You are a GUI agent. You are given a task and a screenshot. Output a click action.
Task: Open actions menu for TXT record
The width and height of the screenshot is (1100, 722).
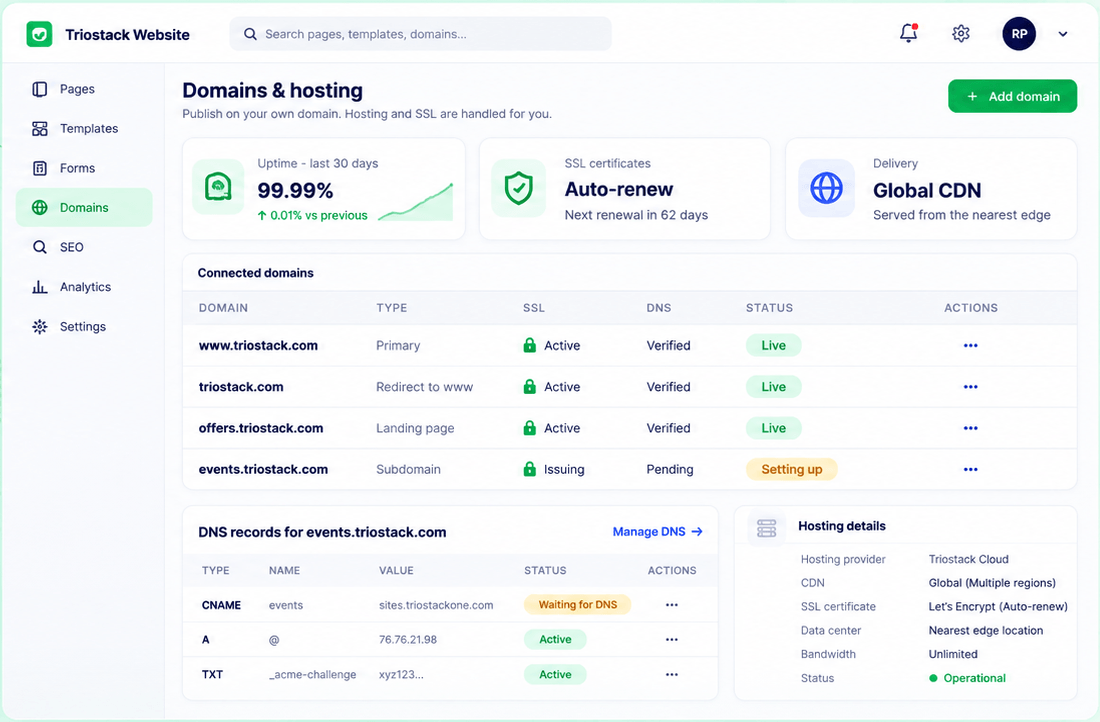point(671,674)
